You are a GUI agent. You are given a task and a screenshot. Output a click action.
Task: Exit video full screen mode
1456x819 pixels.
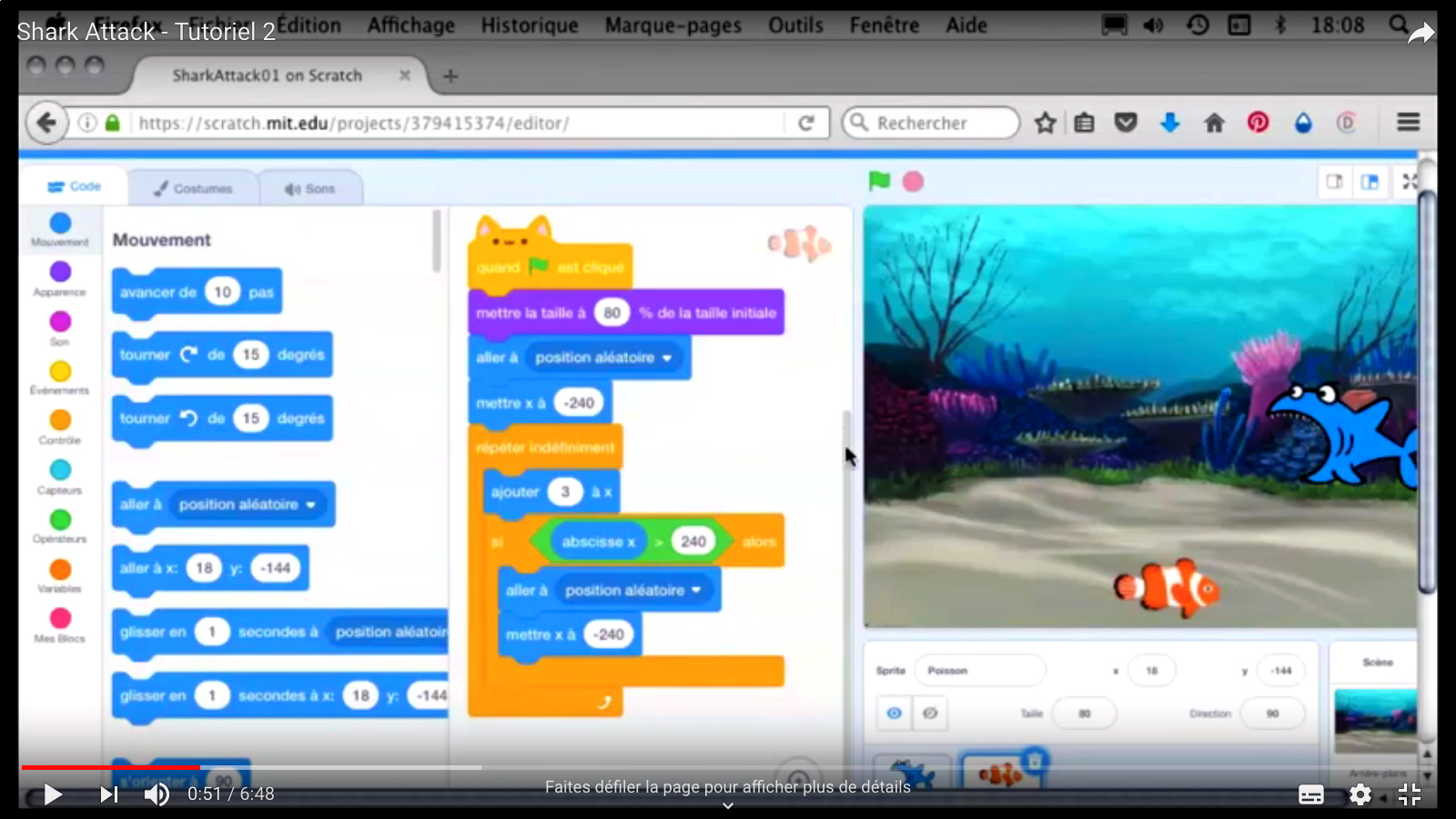click(1410, 794)
